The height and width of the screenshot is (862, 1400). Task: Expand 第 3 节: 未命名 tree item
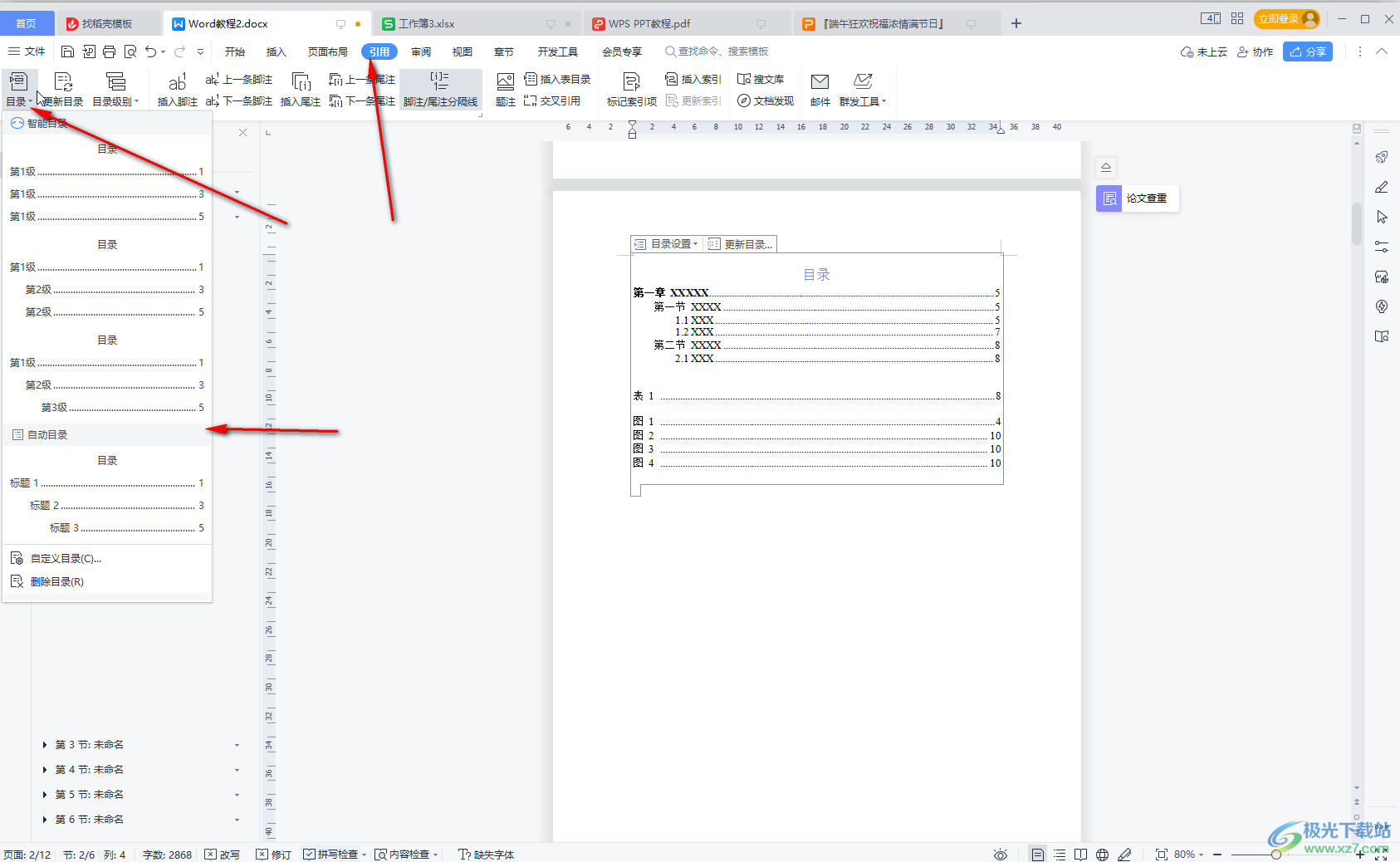pos(45,745)
